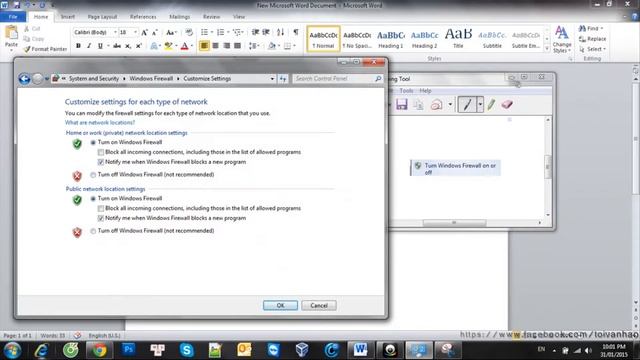This screenshot has width=640, height=360.
Task: Open the pen options dropdown in Snipping Tool
Action: (x=480, y=104)
